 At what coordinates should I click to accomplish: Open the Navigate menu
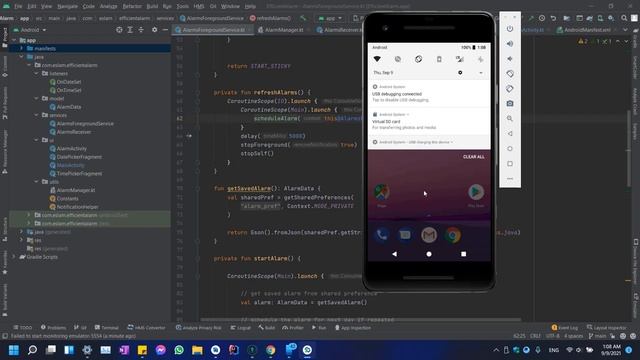(x=67, y=6)
